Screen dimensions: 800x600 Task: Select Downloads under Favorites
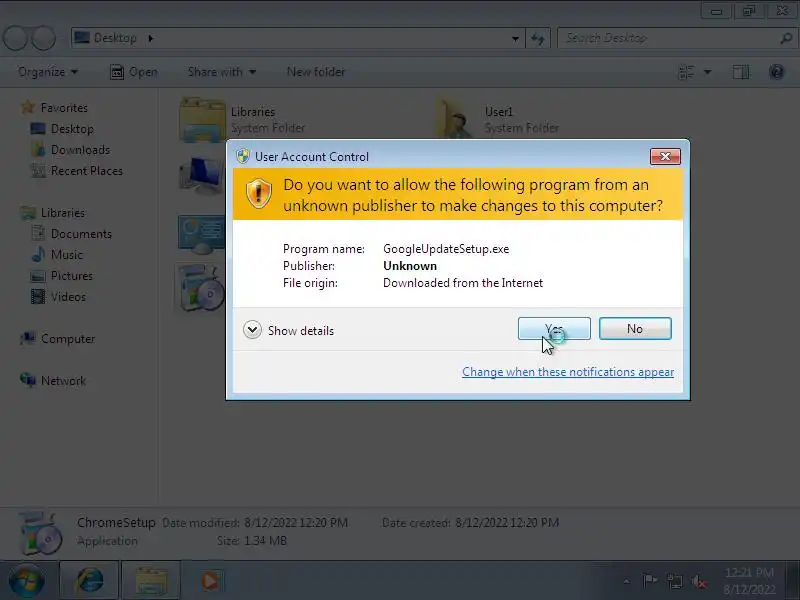point(81,149)
